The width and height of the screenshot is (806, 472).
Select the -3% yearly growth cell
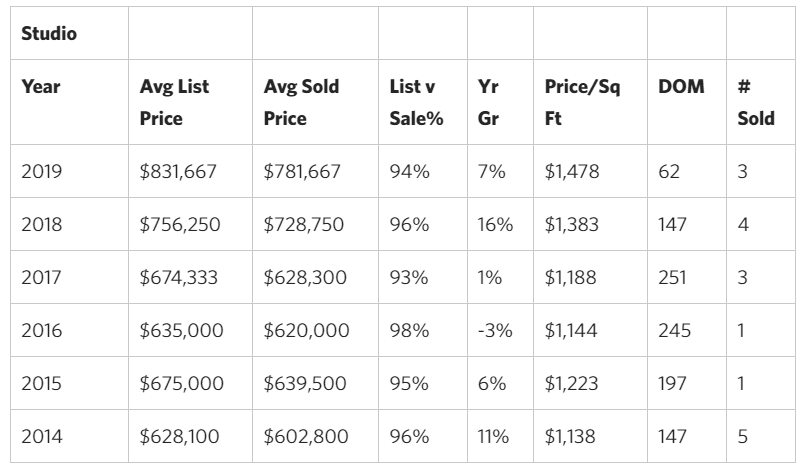(495, 331)
